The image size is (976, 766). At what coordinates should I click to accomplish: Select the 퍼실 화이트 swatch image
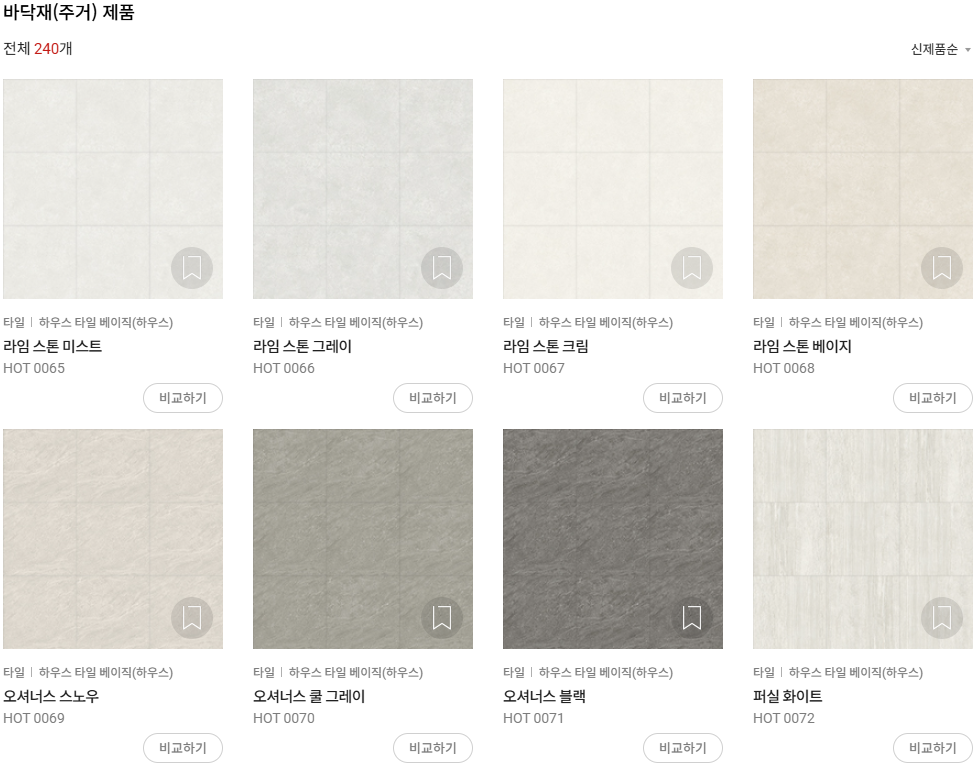tap(863, 539)
